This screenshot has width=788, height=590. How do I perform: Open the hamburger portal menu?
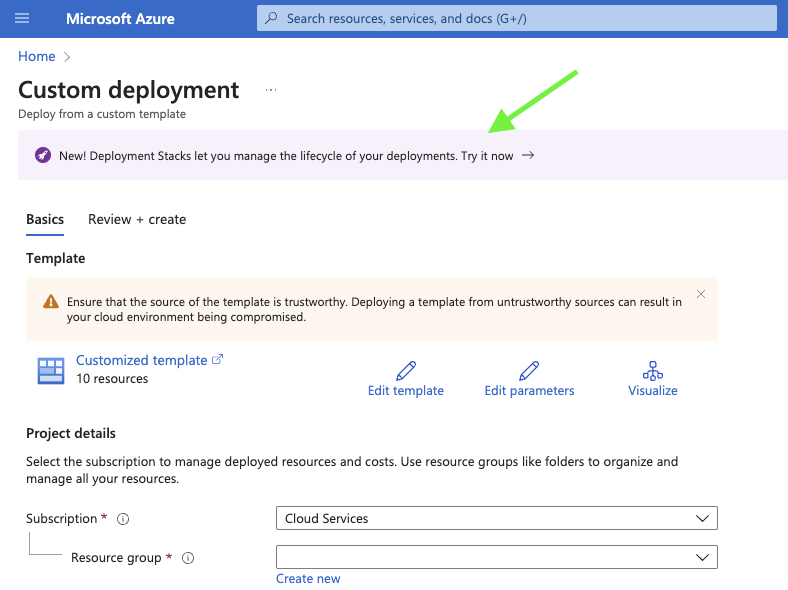pos(22,19)
